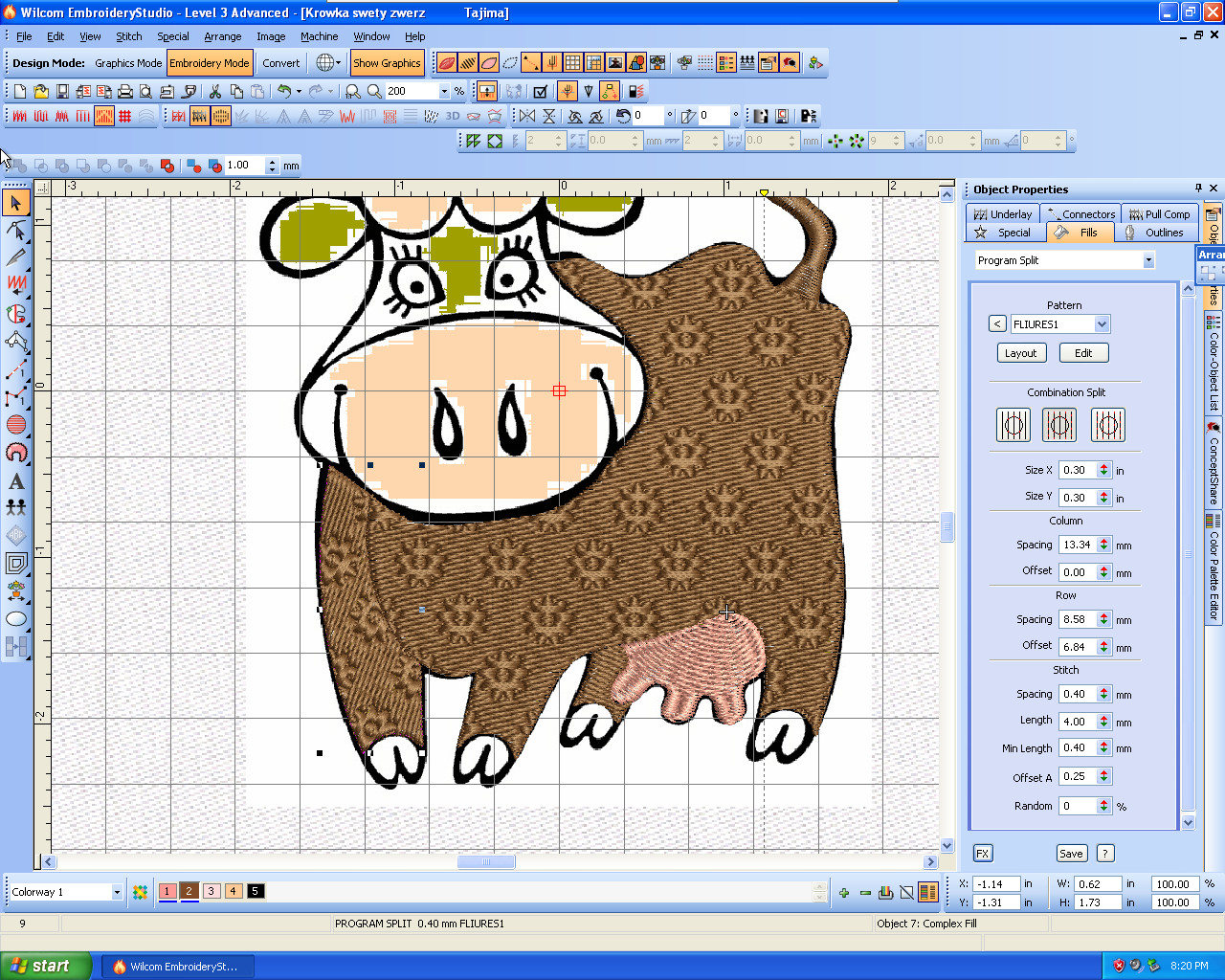Click the globe icon in Design Mode bar
Viewport: 1225px width, 980px height.
click(325, 63)
